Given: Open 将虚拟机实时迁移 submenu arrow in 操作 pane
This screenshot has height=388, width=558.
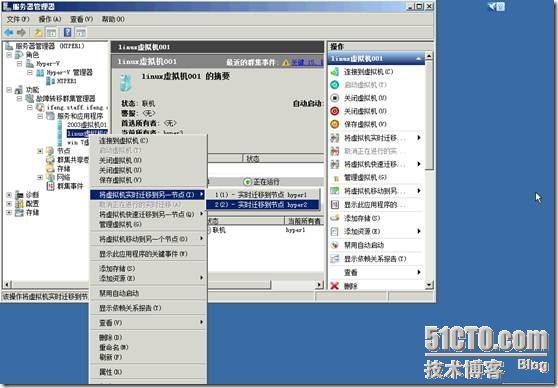Looking at the screenshot, I should coord(419,138).
